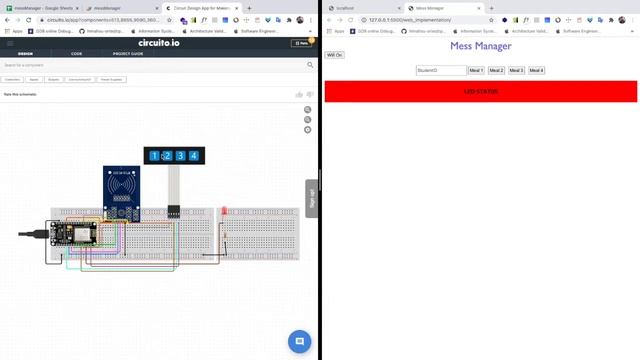640x360 pixels.
Task: Expand bookmarks overflow chevron in left browser
Action: [311, 31]
